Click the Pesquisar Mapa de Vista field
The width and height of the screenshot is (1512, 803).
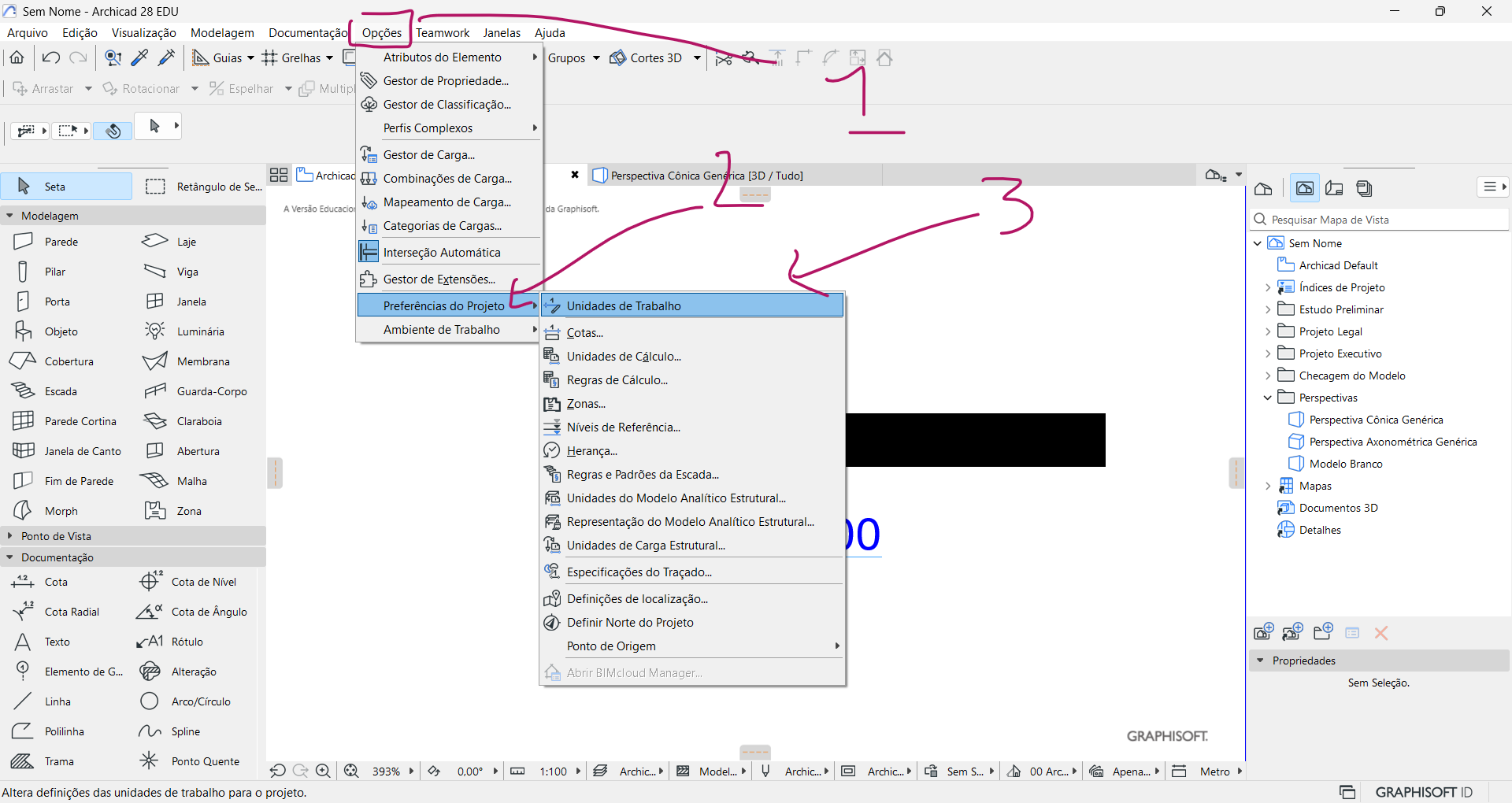[x=1378, y=220]
